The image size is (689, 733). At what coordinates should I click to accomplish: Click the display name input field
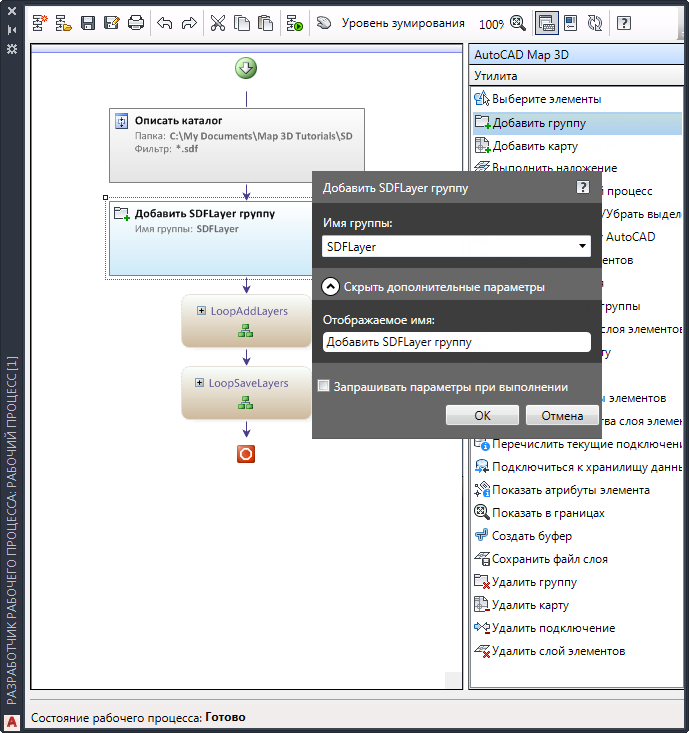pyautogui.click(x=457, y=342)
